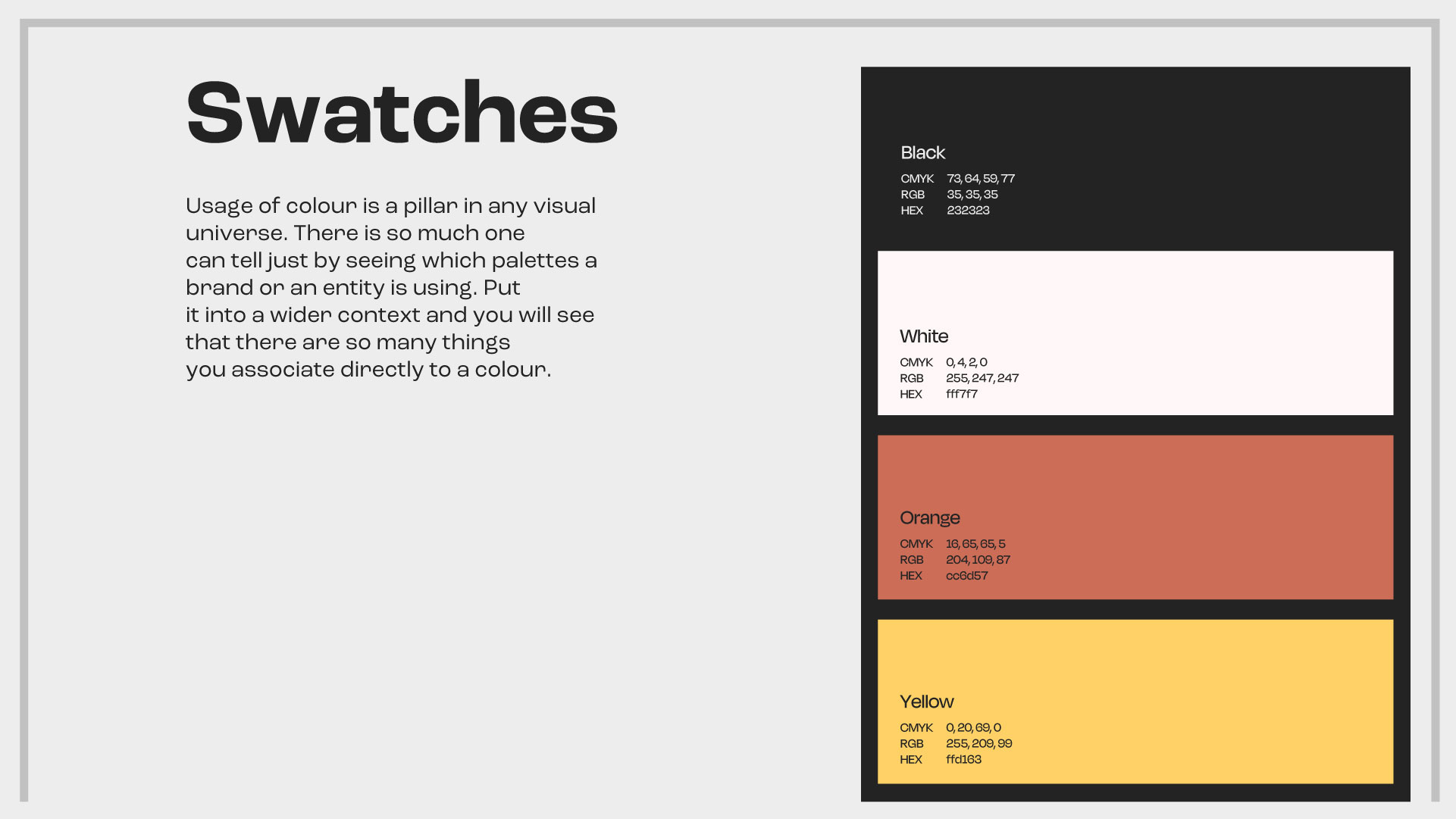Select the Yellow color swatch
The height and width of the screenshot is (819, 1456).
pos(1135,701)
